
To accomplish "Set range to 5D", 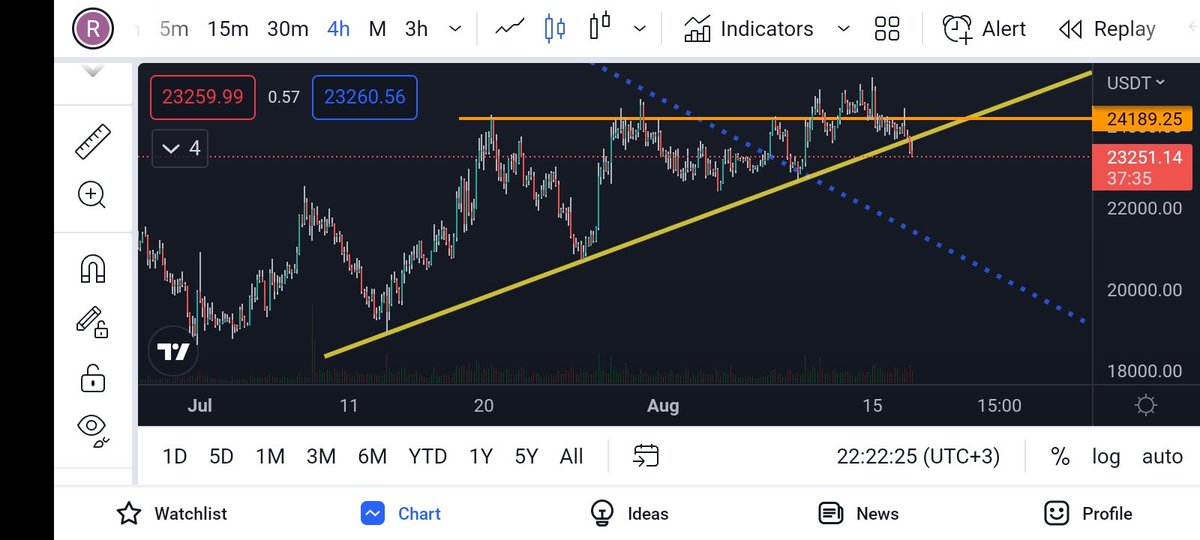I will pyautogui.click(x=221, y=456).
